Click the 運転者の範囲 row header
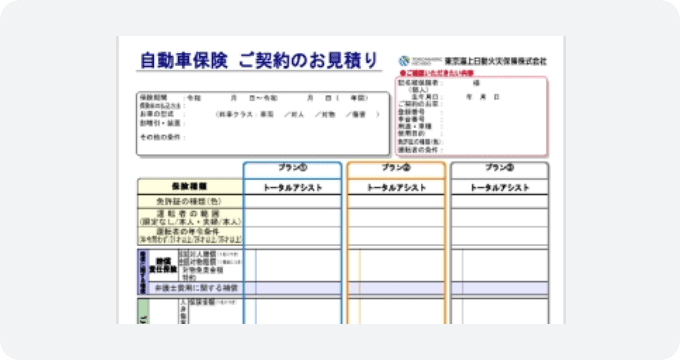Screen dimensions: 680x360 click(x=190, y=218)
